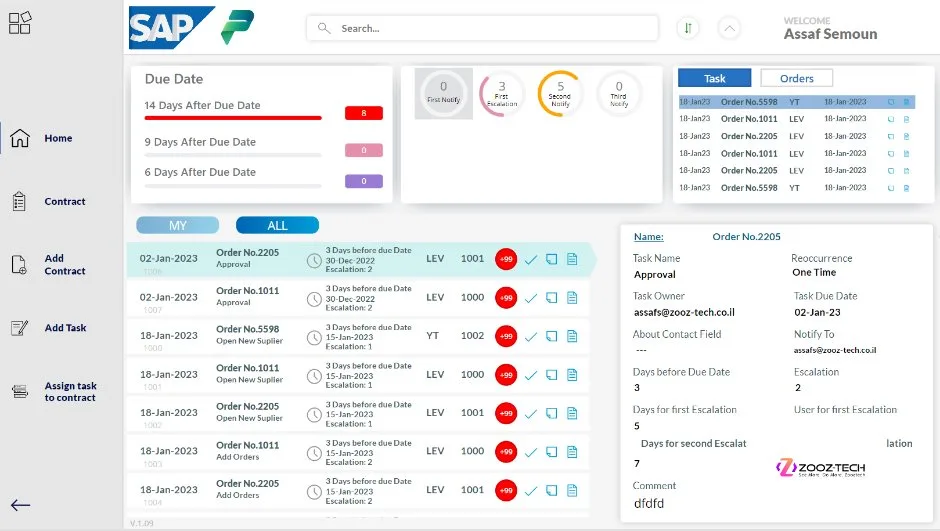Focus the Search field

pos(482,28)
